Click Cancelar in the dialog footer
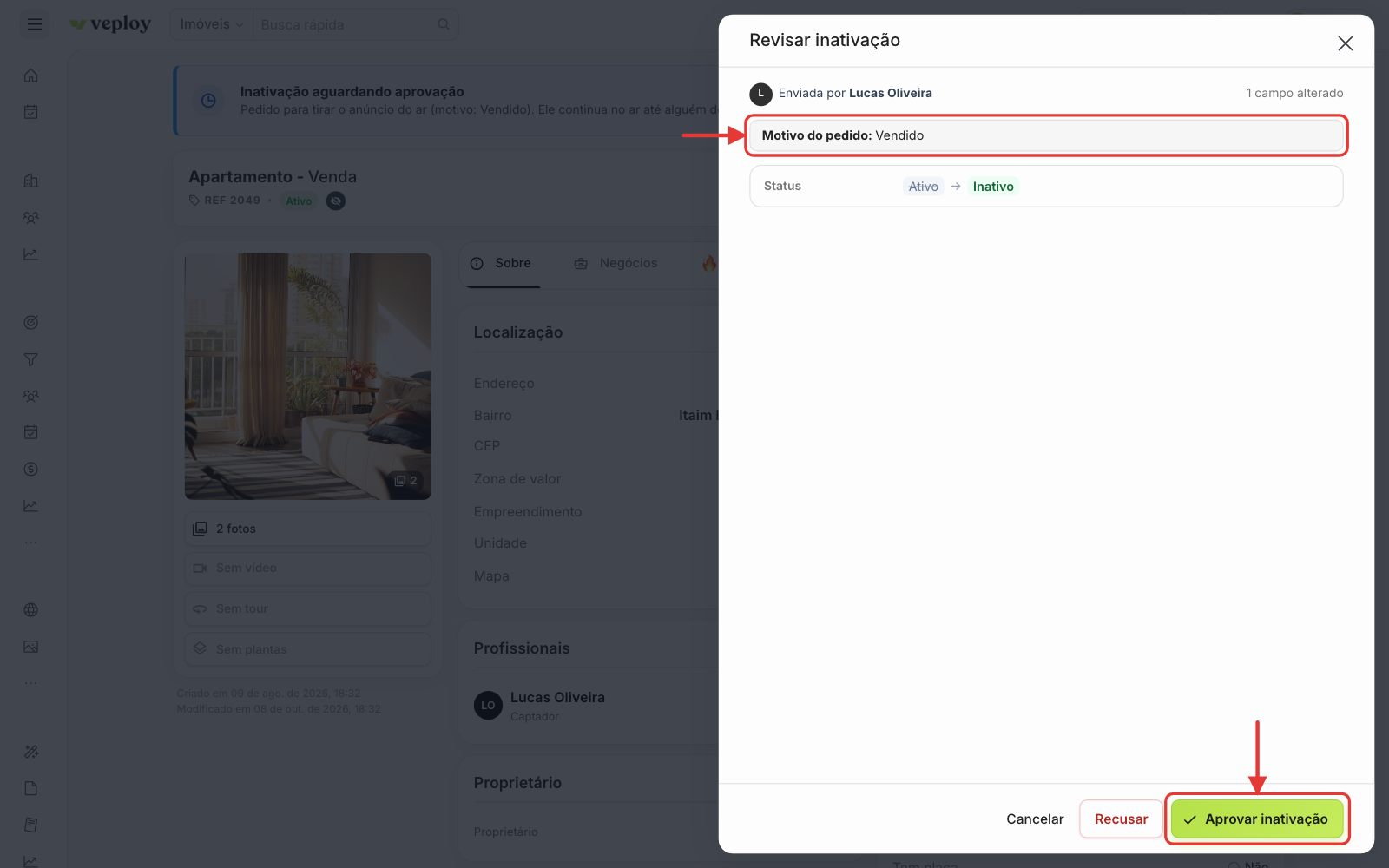The height and width of the screenshot is (868, 1389). [x=1035, y=819]
